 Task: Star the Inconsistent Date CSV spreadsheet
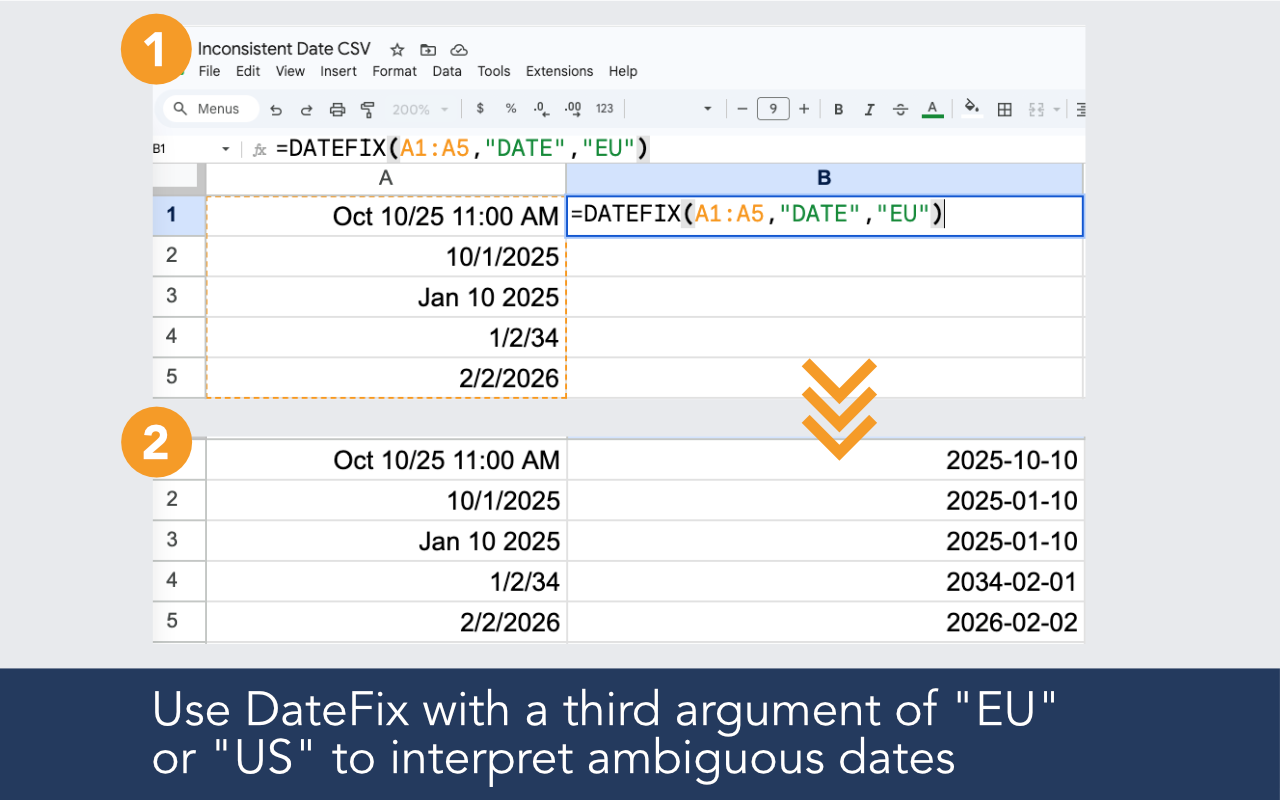click(396, 48)
